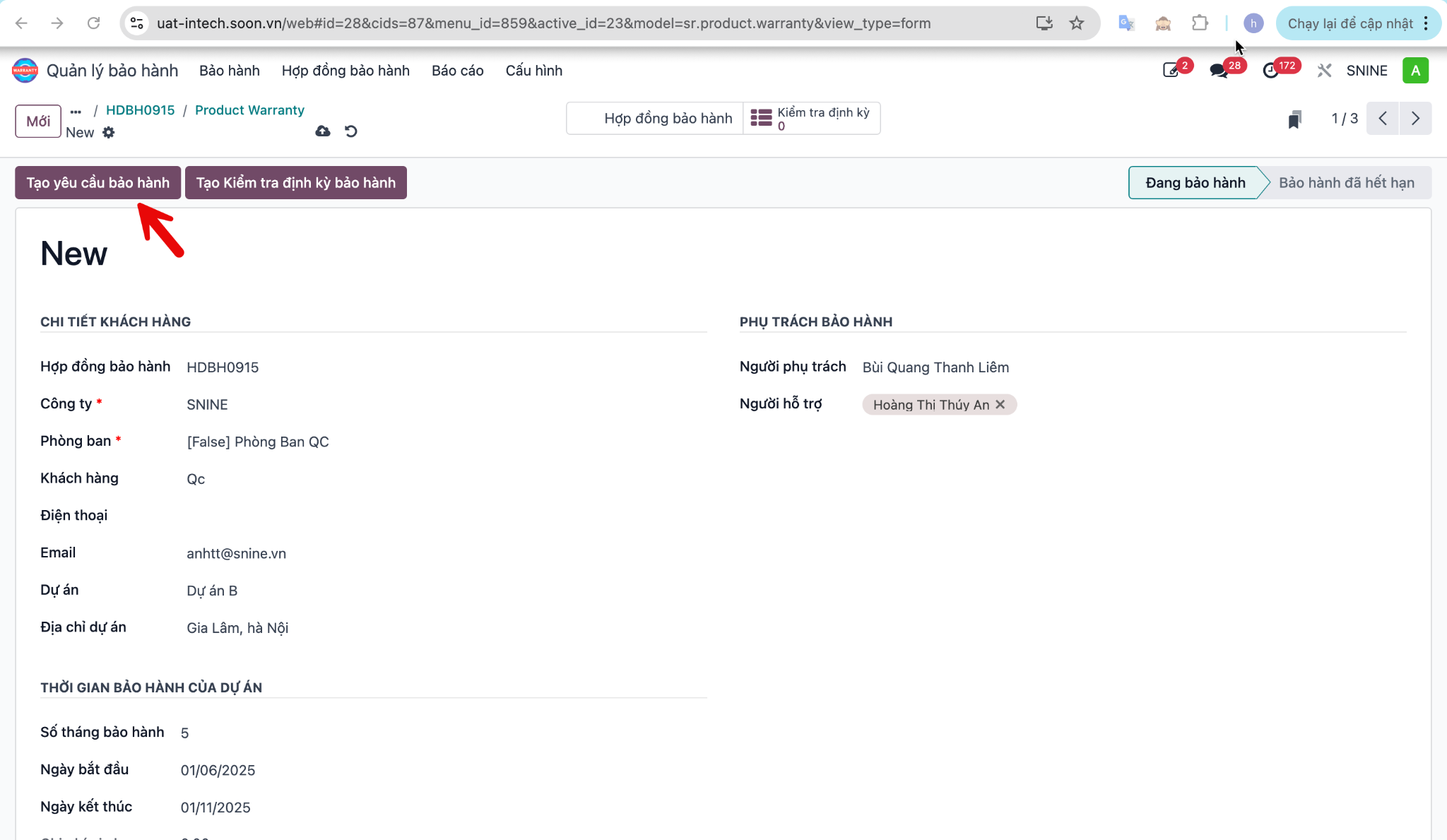This screenshot has width=1447, height=840.
Task: Select the Bảo hành đã hết hạn status
Action: pyautogui.click(x=1346, y=182)
